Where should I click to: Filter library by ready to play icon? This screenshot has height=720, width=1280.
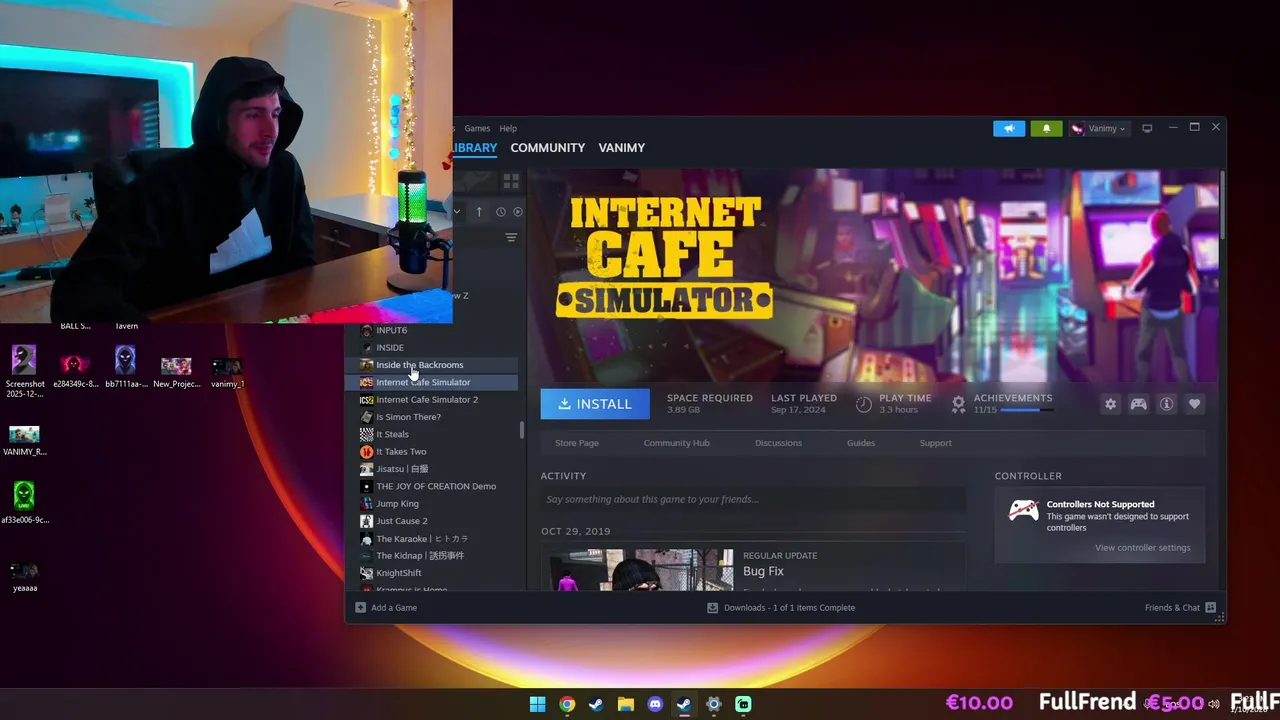(x=517, y=212)
